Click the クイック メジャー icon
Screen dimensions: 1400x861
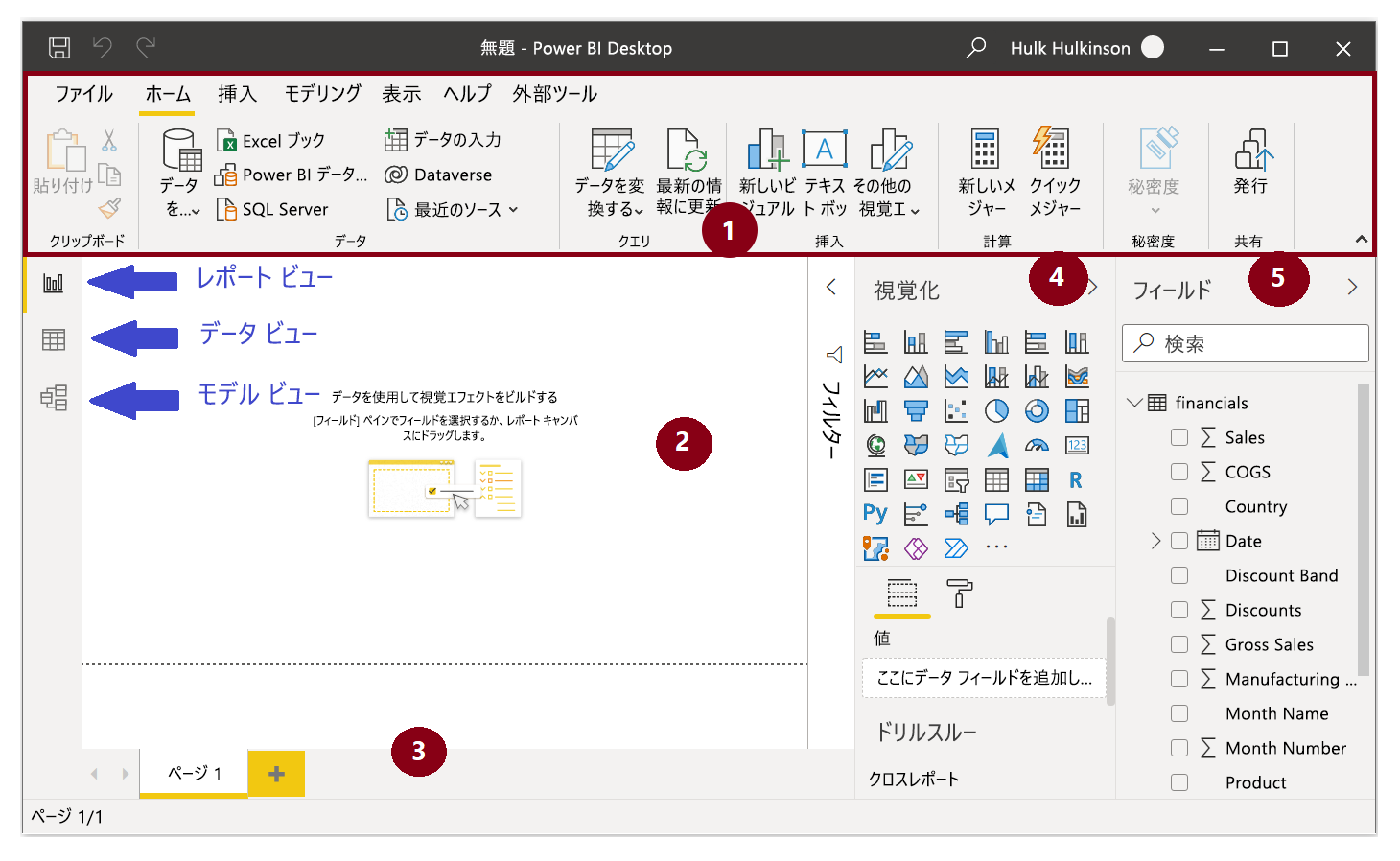click(x=1052, y=149)
